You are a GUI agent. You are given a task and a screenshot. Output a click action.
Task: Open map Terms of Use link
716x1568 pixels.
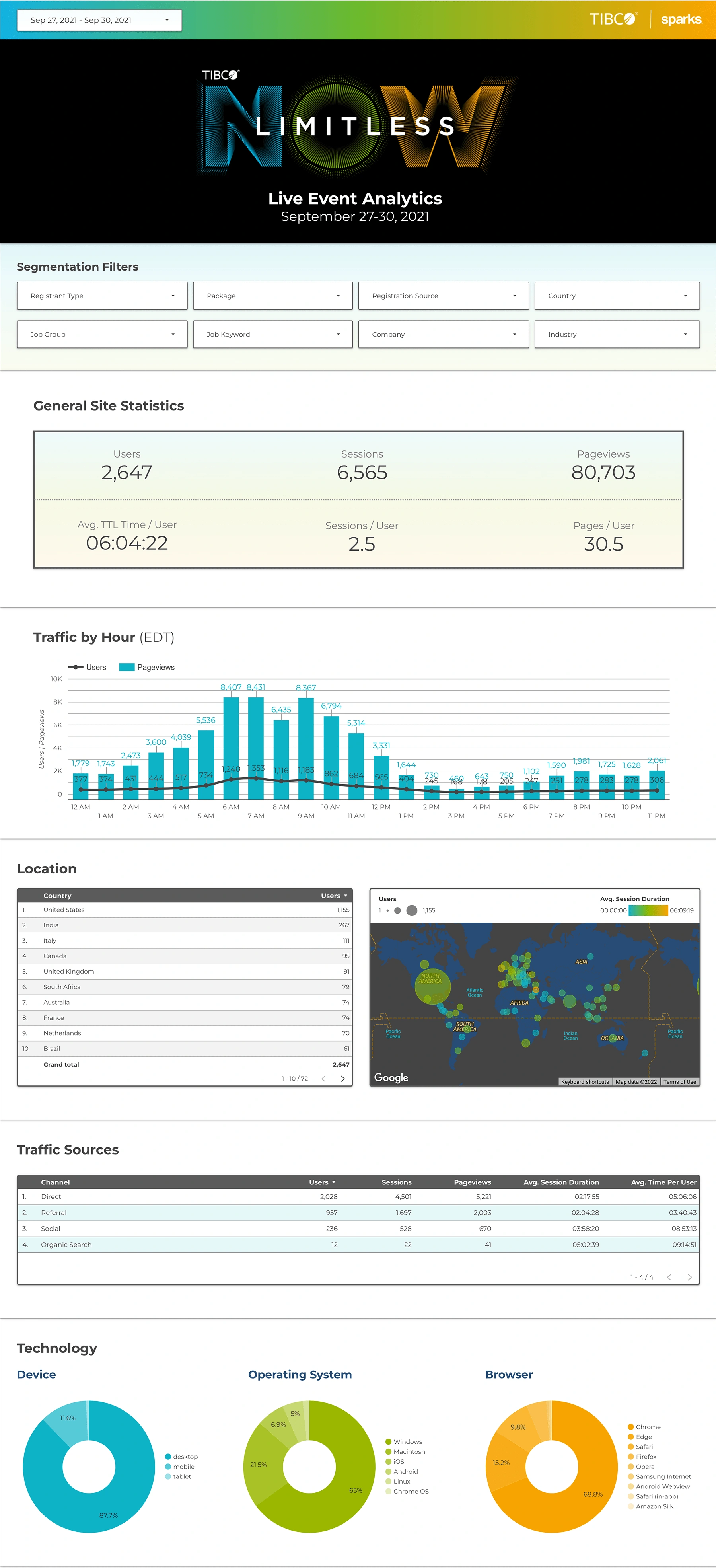[679, 1082]
